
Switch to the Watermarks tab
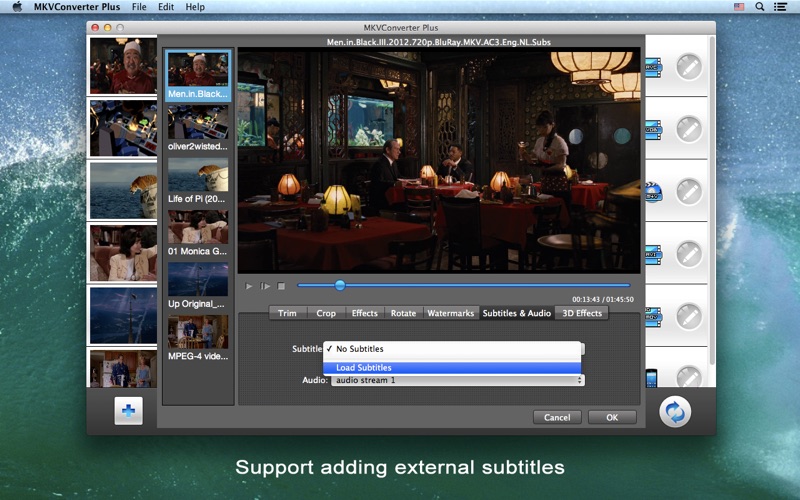tap(451, 313)
